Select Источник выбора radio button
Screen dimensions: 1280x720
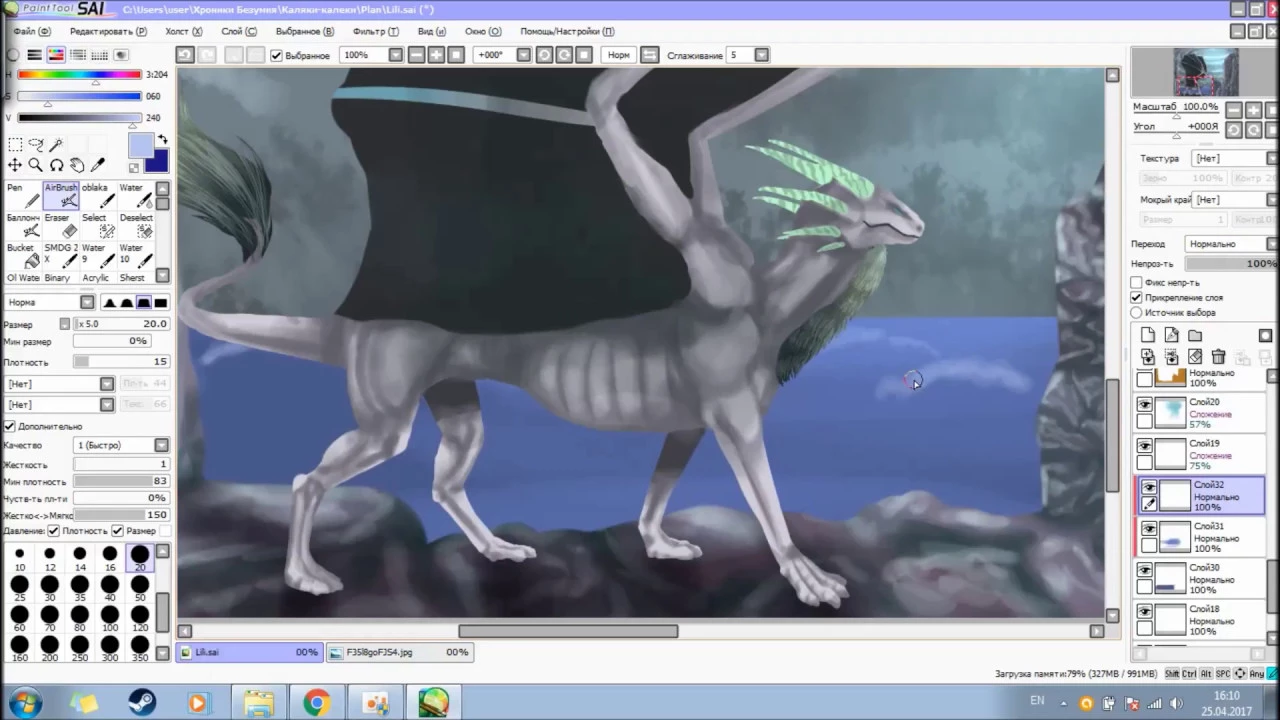click(x=1136, y=313)
